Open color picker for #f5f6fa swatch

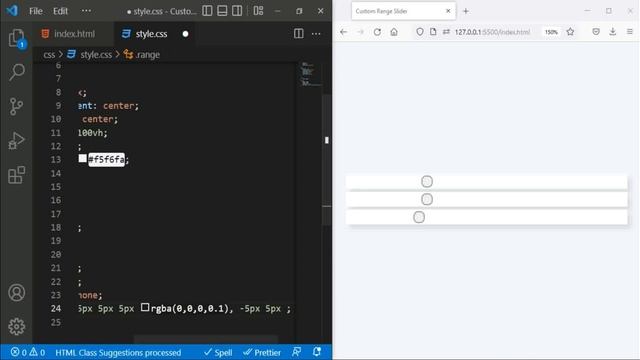click(82, 158)
